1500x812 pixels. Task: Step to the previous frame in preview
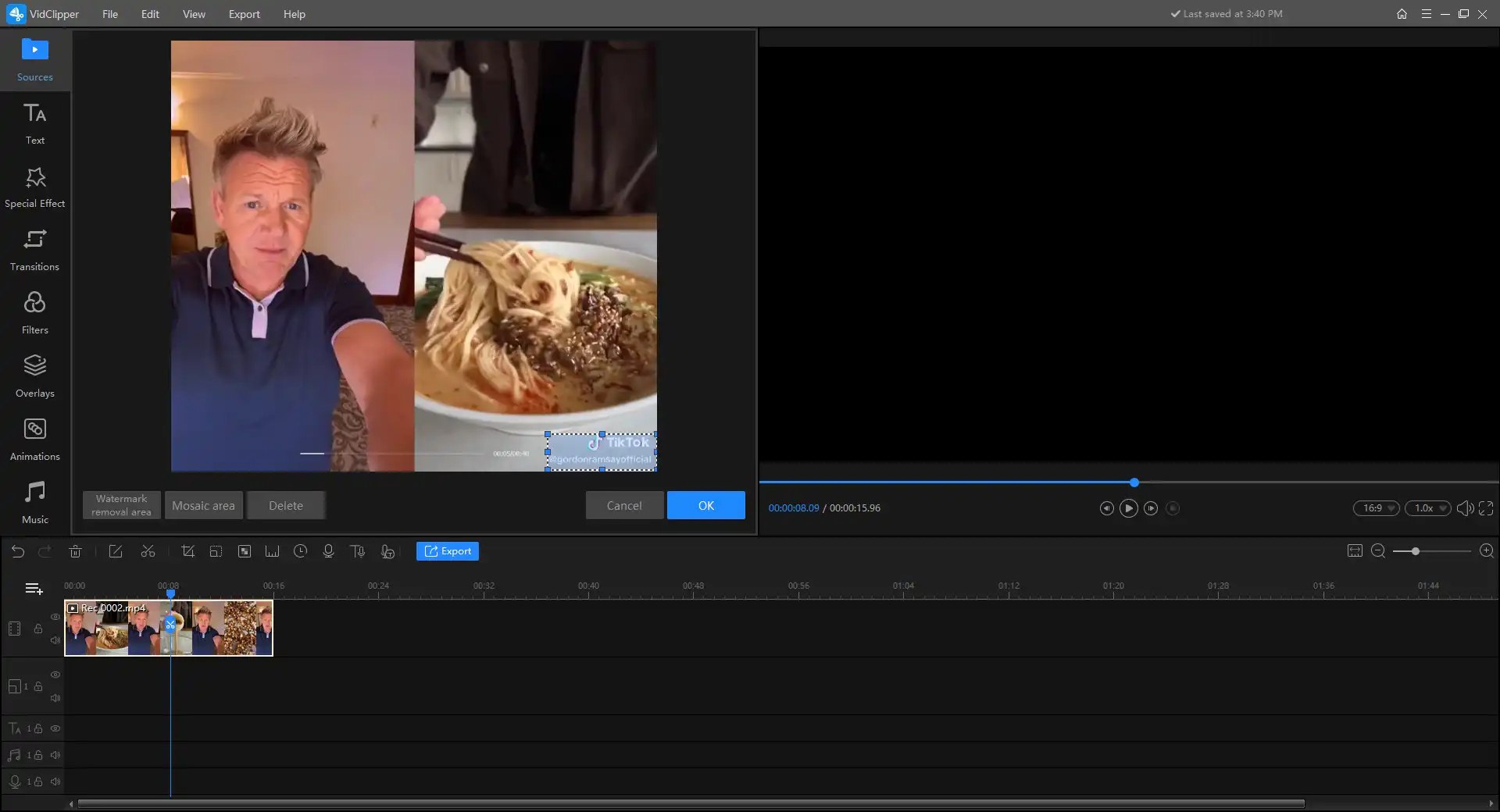click(1106, 508)
